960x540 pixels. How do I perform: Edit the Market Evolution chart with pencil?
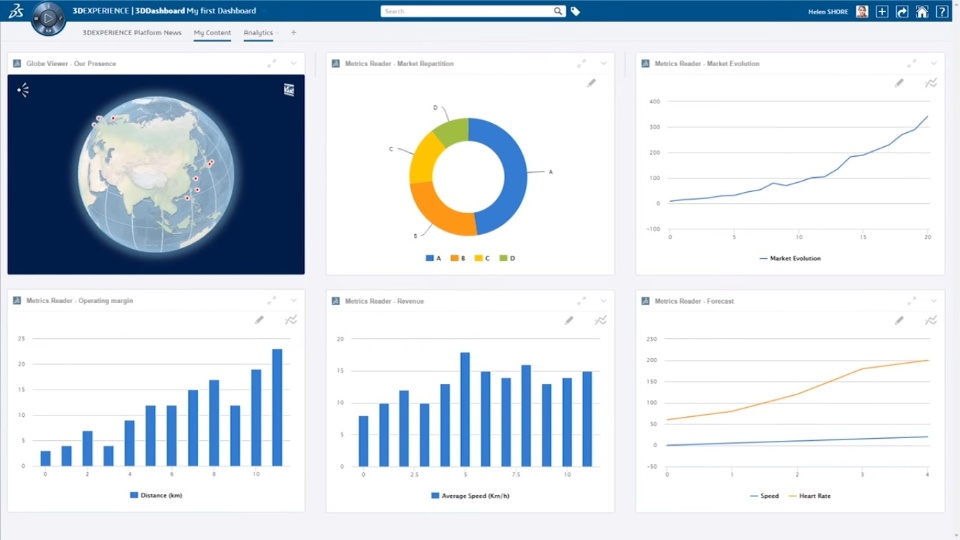coord(899,83)
